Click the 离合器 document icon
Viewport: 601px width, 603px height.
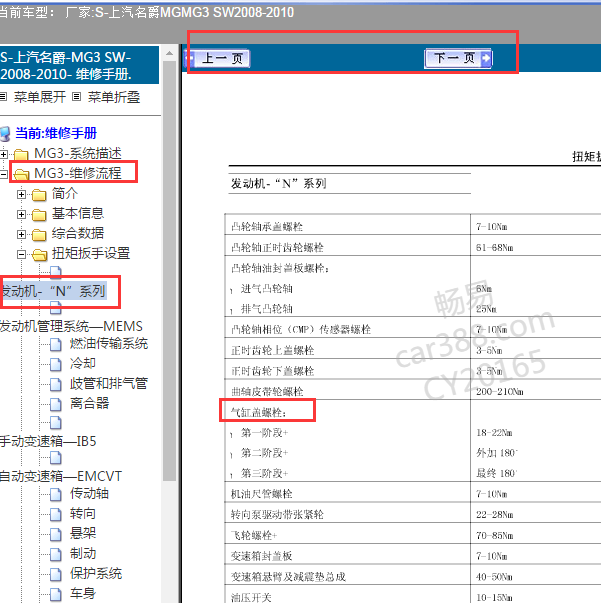(56, 405)
